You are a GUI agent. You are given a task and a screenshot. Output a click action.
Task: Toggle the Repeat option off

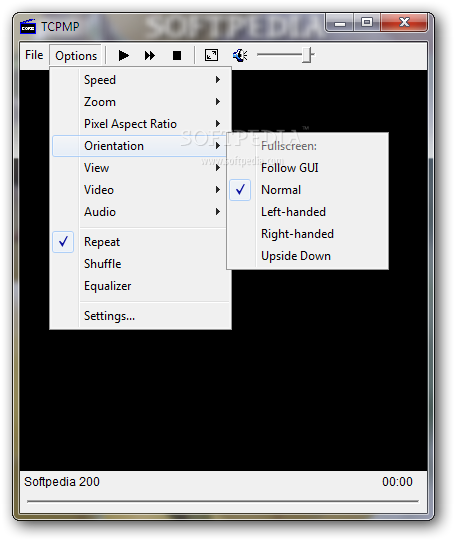(x=140, y=242)
